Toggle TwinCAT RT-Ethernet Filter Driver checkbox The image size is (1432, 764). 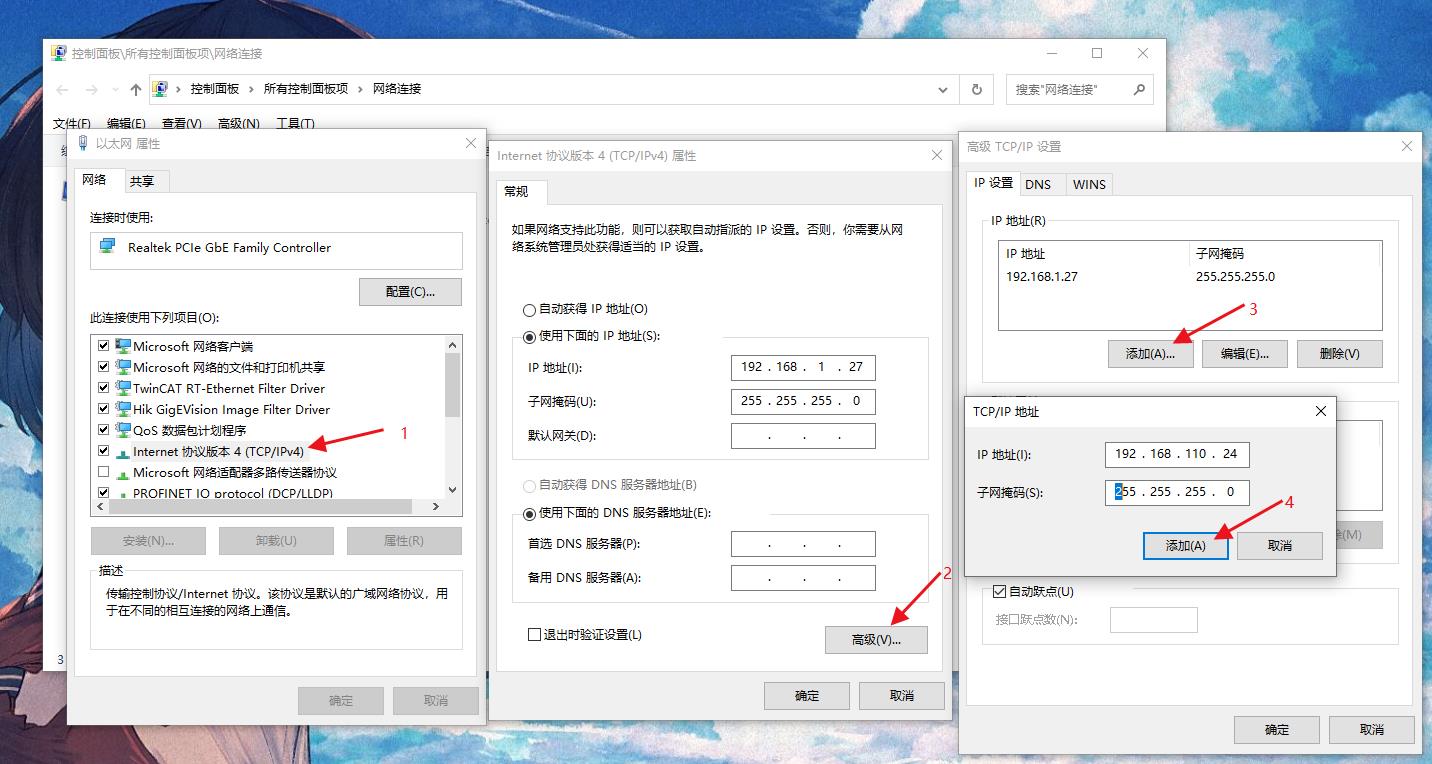(x=103, y=388)
